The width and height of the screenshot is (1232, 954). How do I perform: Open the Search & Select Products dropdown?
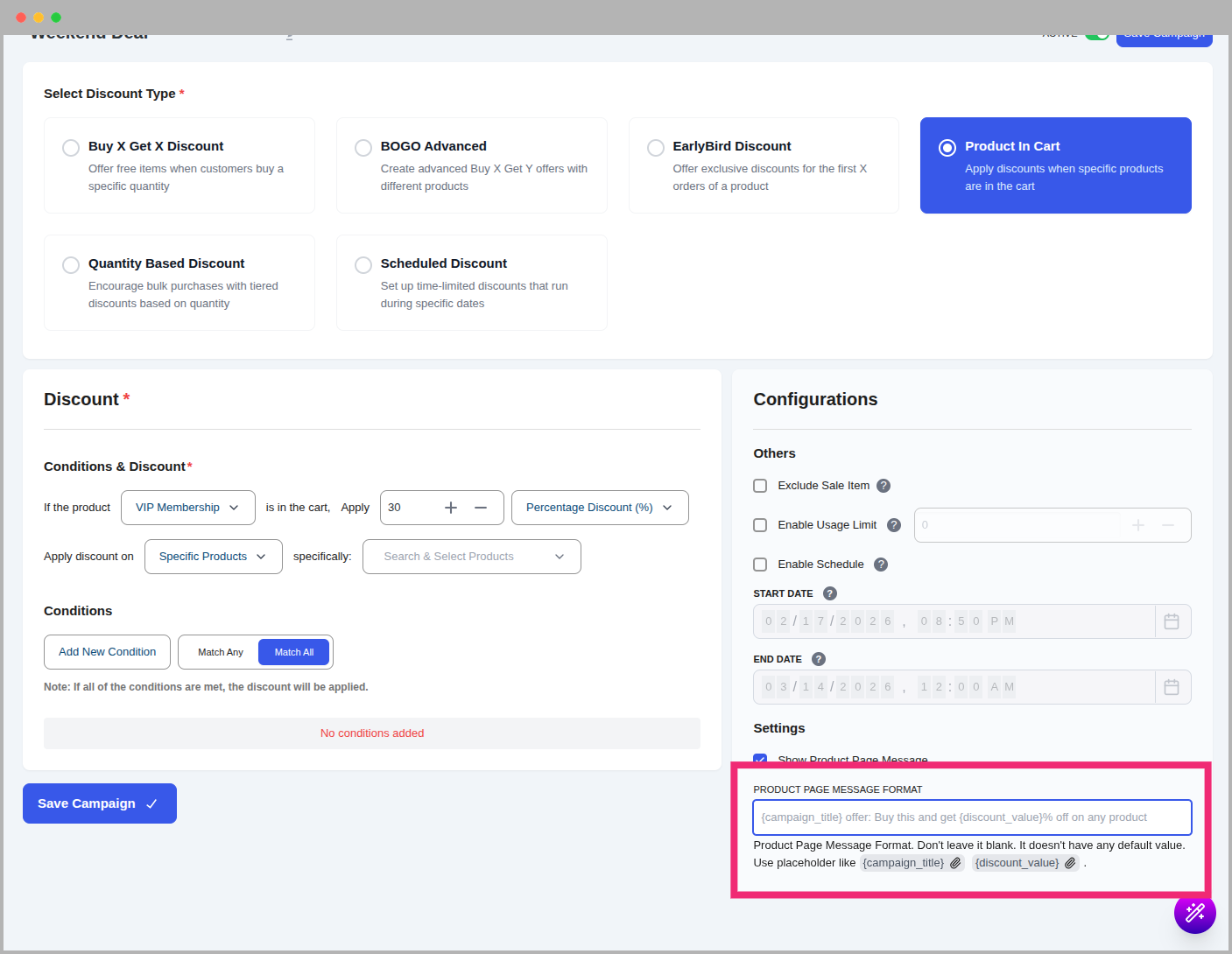[x=471, y=556]
